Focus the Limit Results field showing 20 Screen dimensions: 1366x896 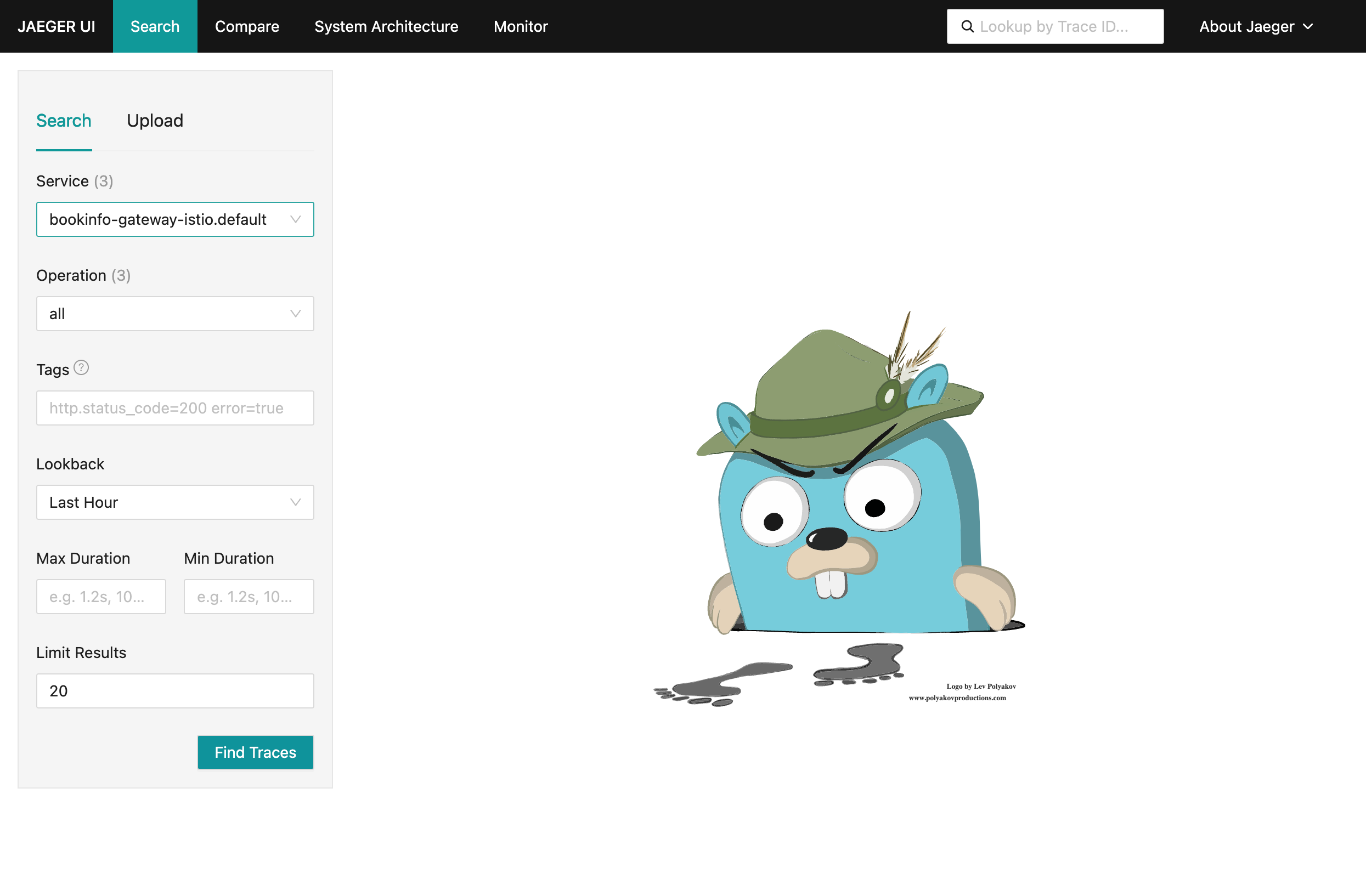point(175,690)
